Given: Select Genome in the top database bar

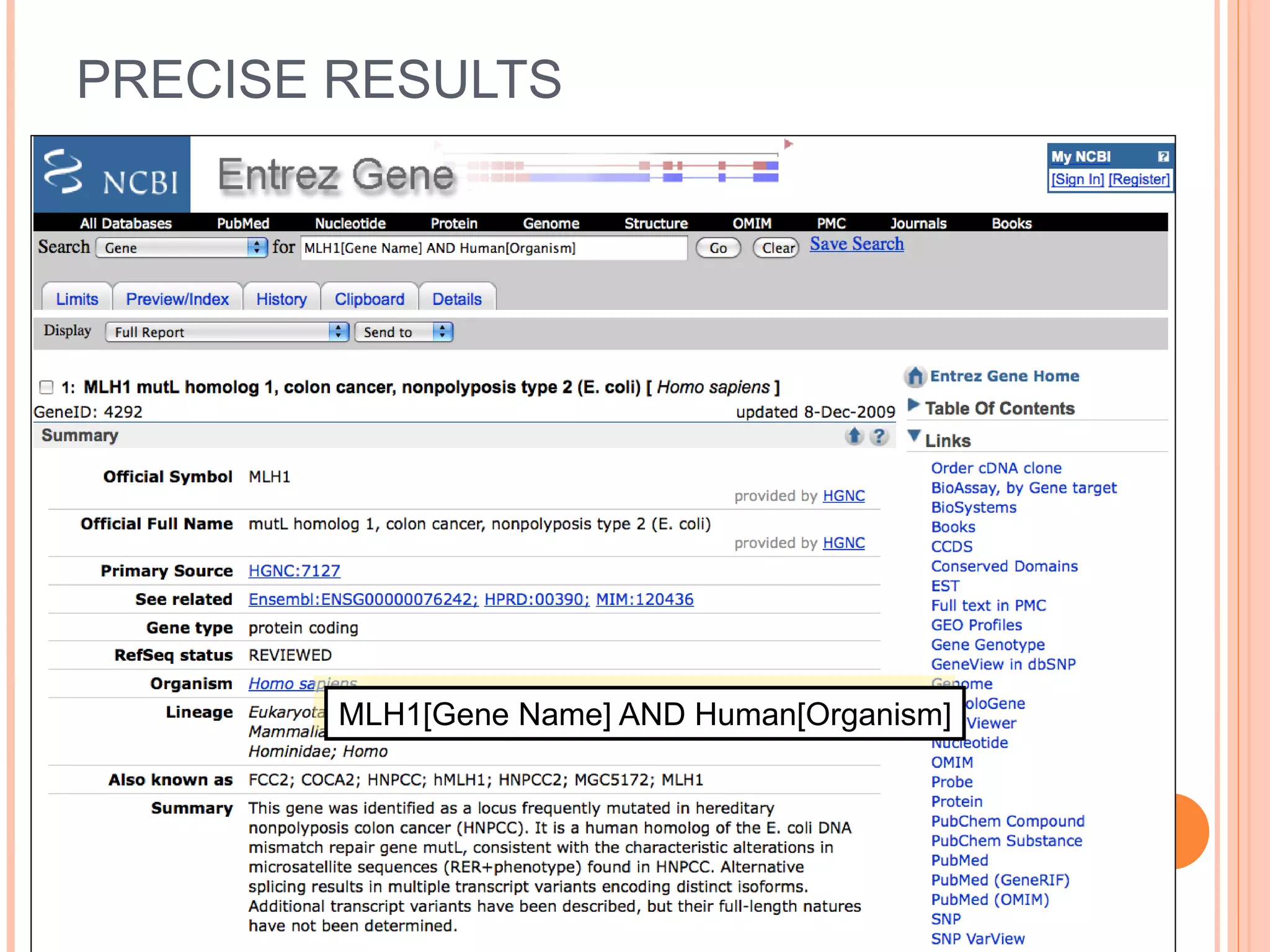Looking at the screenshot, I should pyautogui.click(x=551, y=223).
